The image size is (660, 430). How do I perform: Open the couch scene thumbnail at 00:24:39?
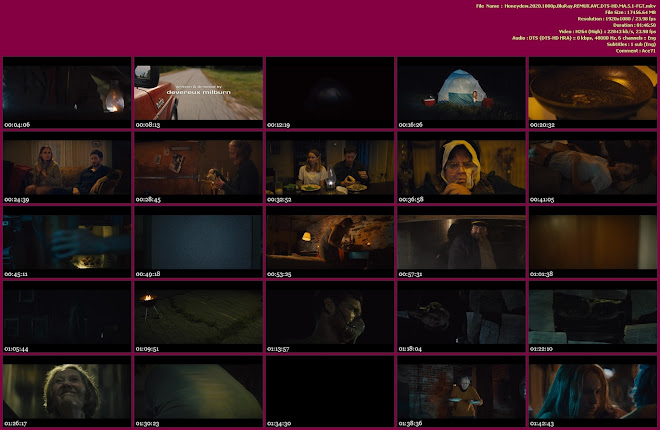[67, 167]
